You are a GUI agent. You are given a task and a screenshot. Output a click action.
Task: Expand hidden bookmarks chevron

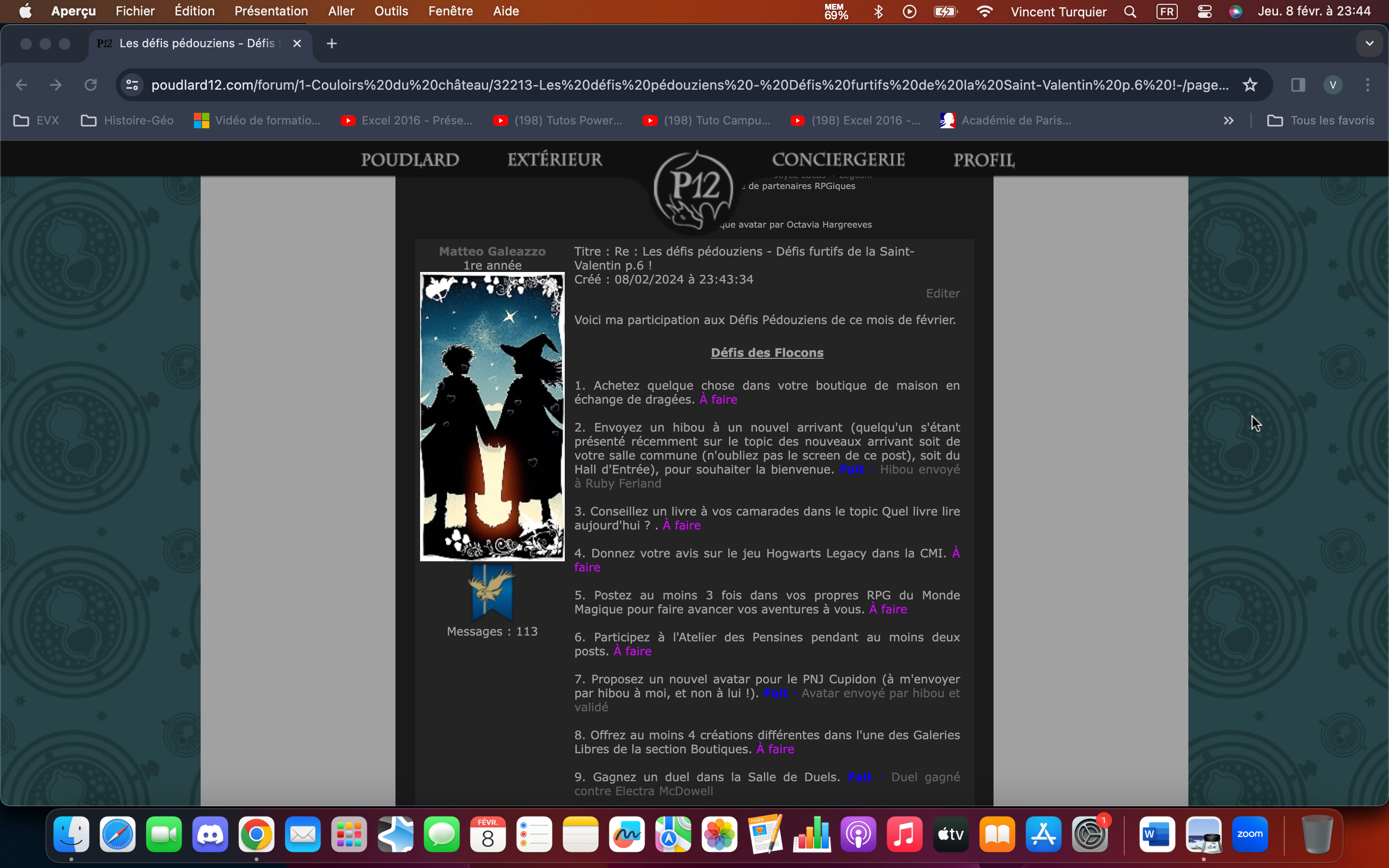(x=1228, y=121)
